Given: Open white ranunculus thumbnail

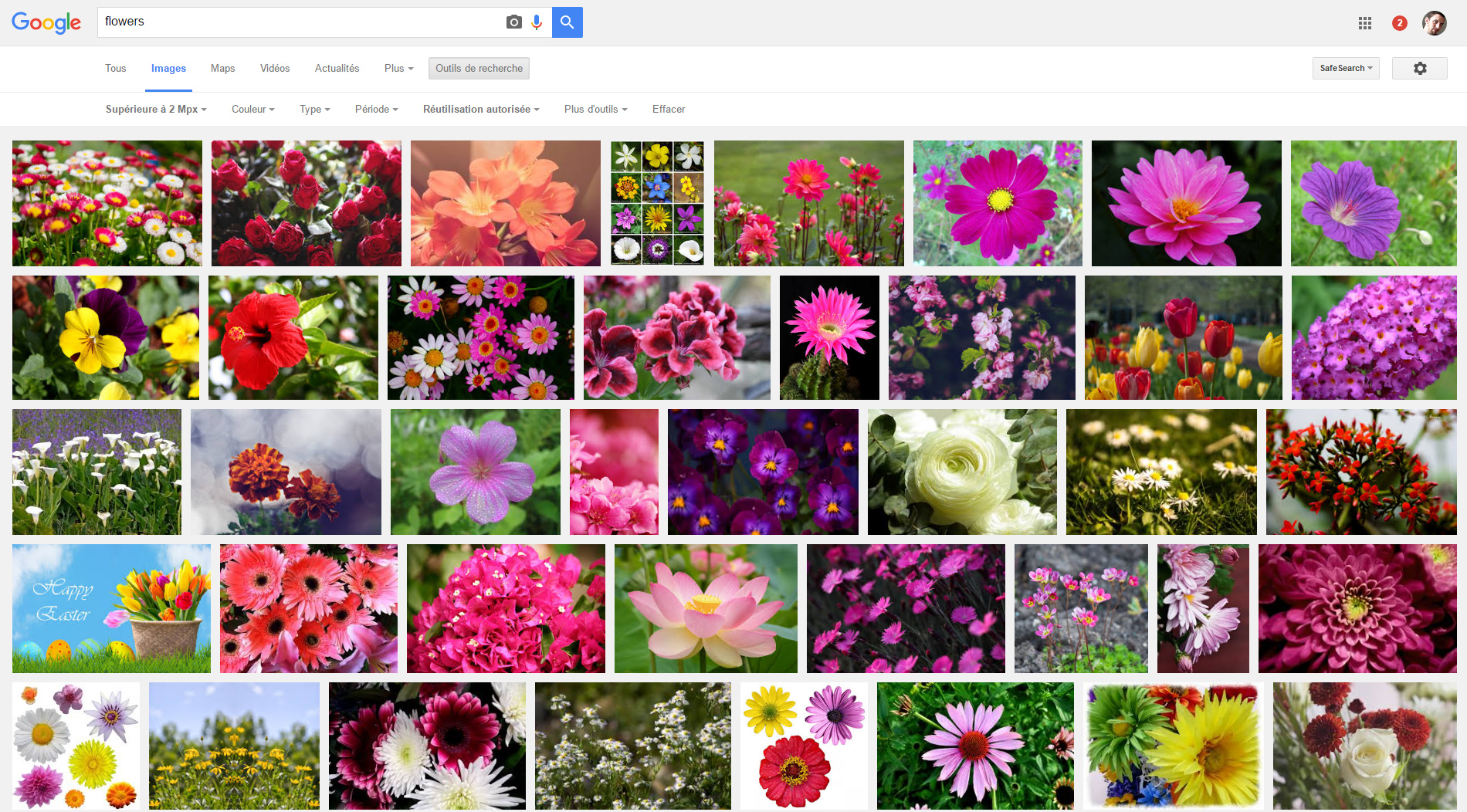Looking at the screenshot, I should (962, 472).
